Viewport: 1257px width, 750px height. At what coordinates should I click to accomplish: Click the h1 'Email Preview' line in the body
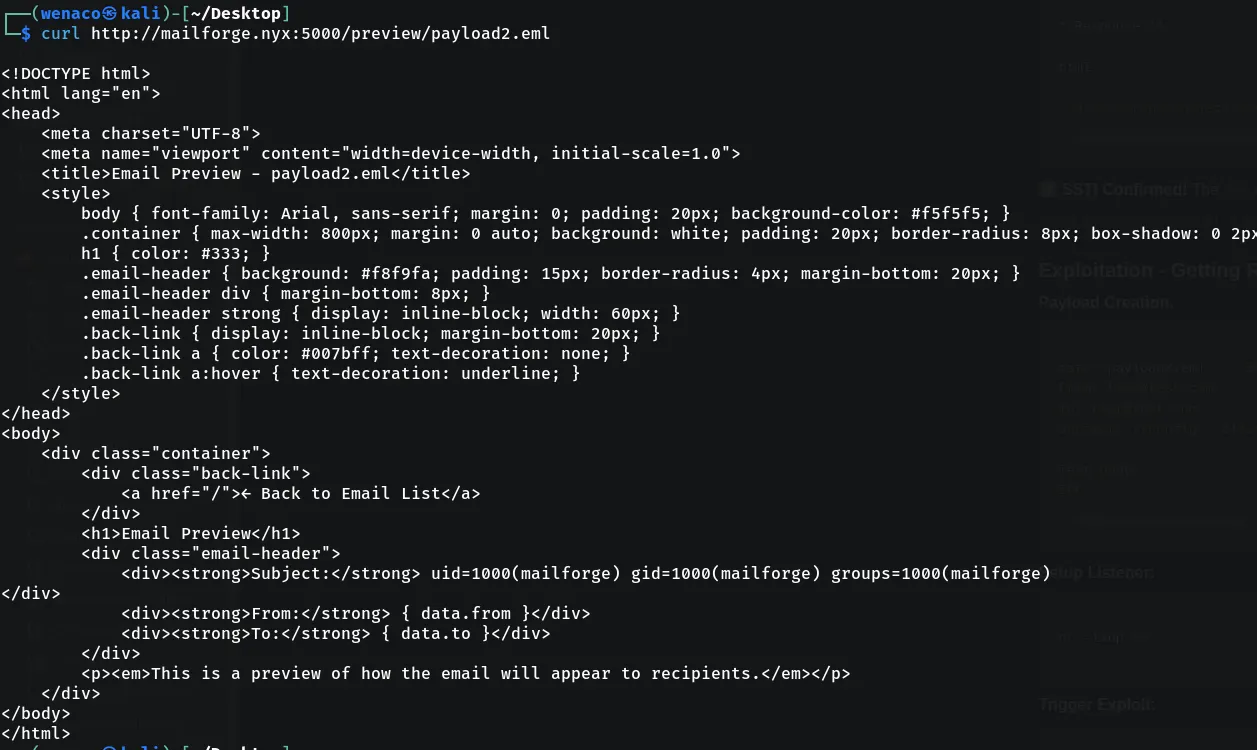[190, 533]
